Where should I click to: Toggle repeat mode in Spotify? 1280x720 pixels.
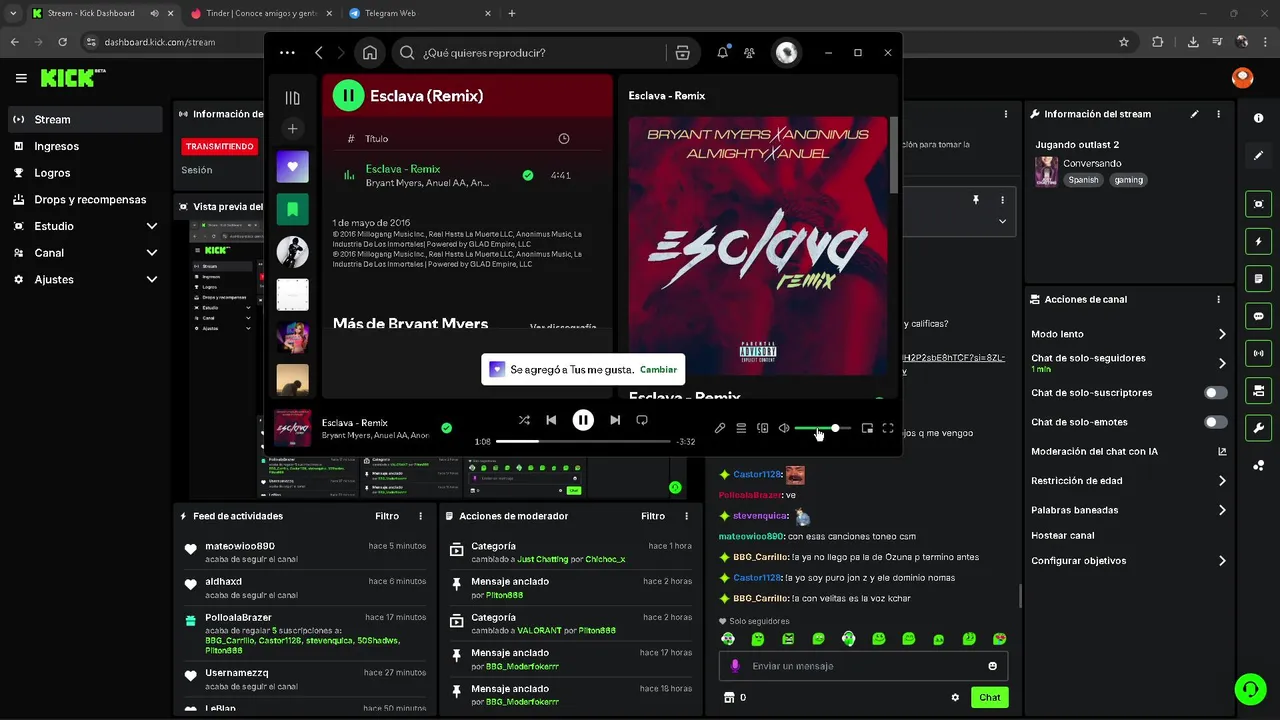[642, 420]
